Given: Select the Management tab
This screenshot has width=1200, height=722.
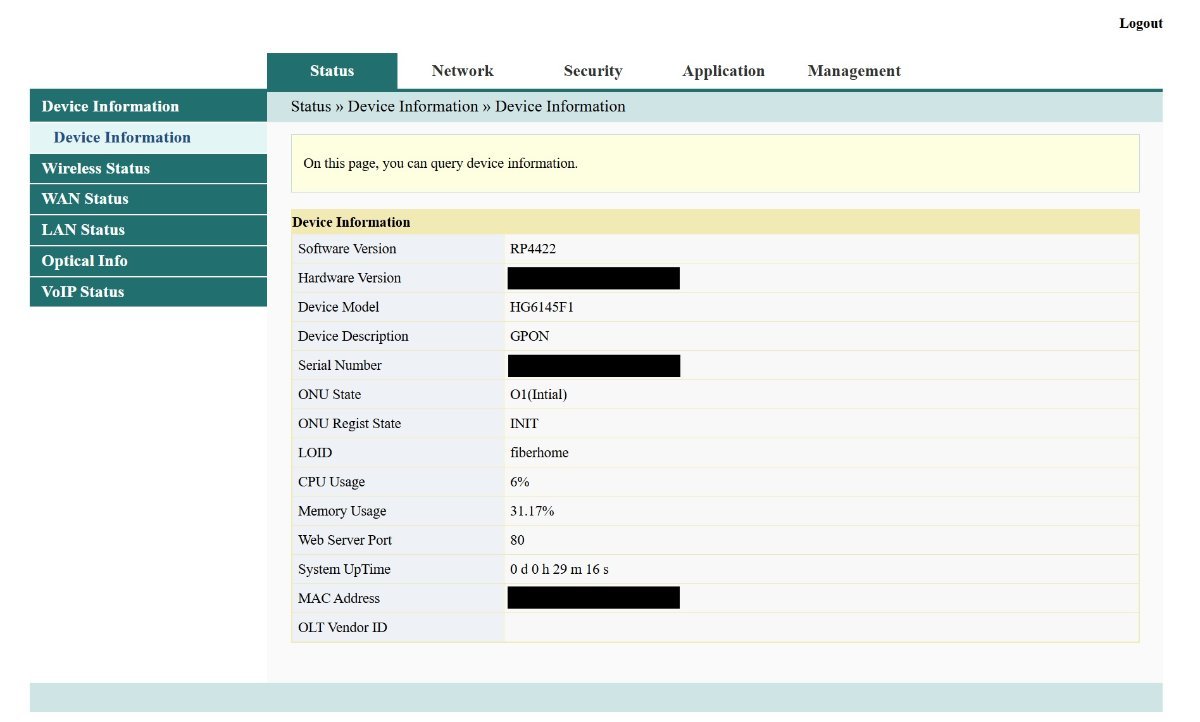Looking at the screenshot, I should [x=853, y=71].
